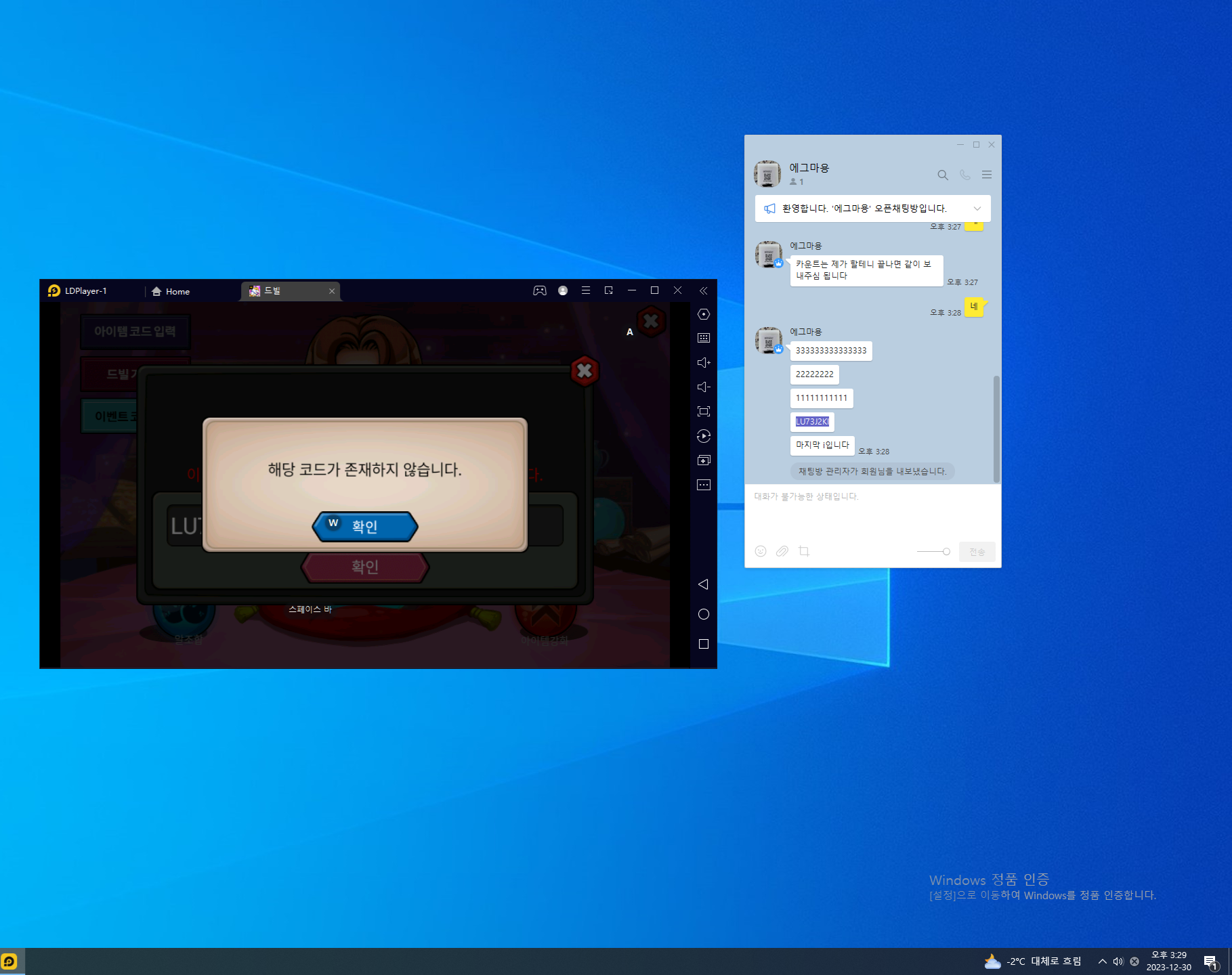Open LDPlayer keyboard mapping icon

point(704,338)
